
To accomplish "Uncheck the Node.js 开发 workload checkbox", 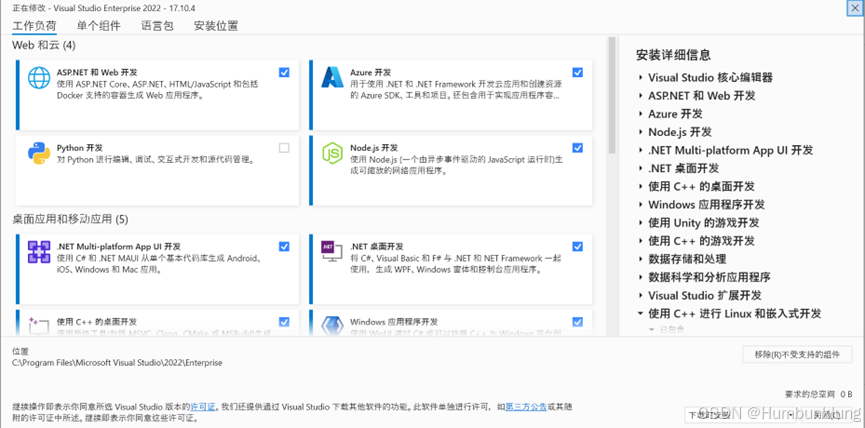I will (578, 148).
